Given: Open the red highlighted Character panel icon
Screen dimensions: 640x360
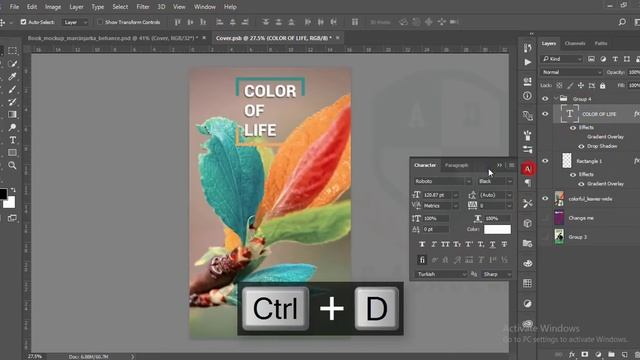Looking at the screenshot, I should [x=527, y=169].
